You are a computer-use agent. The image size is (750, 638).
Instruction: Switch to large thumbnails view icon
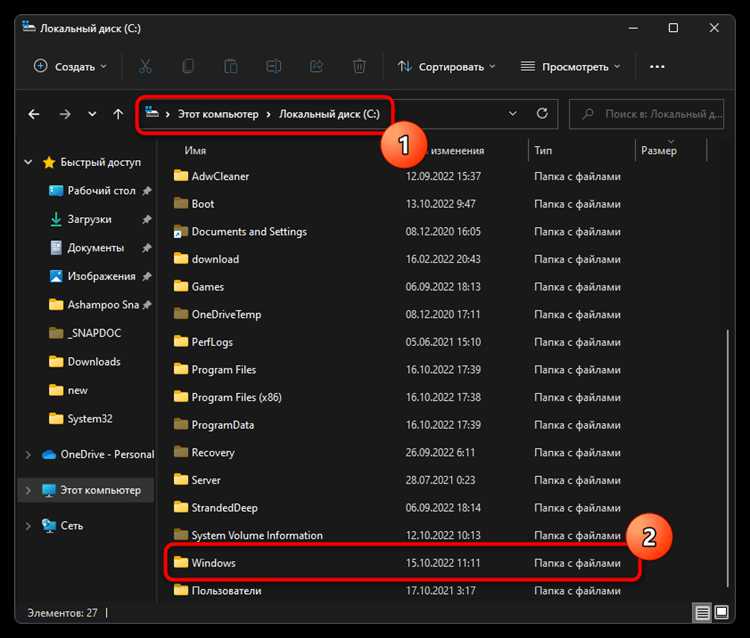tap(721, 612)
